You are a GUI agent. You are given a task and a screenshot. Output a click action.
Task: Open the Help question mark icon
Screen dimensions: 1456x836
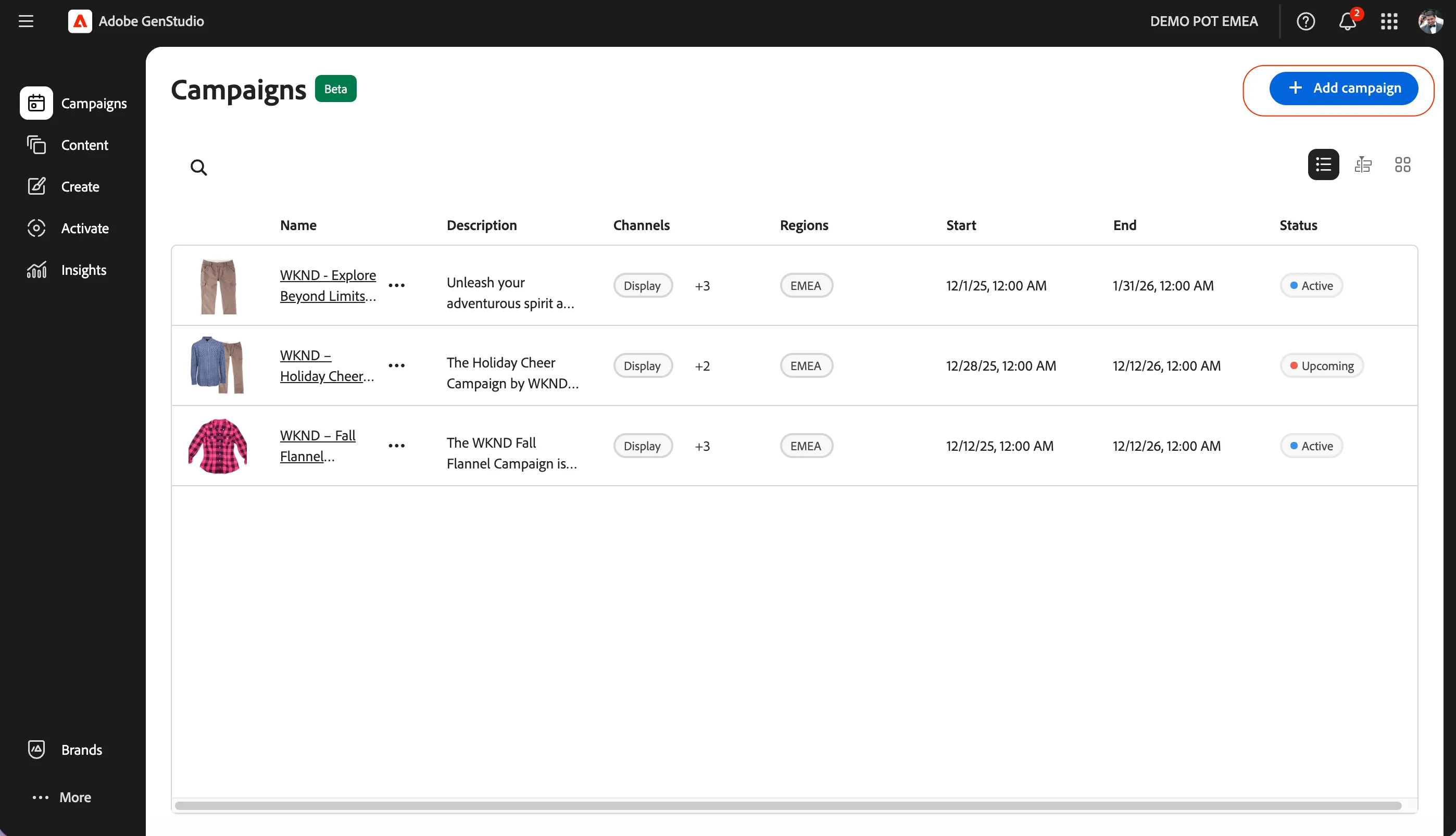click(x=1306, y=21)
